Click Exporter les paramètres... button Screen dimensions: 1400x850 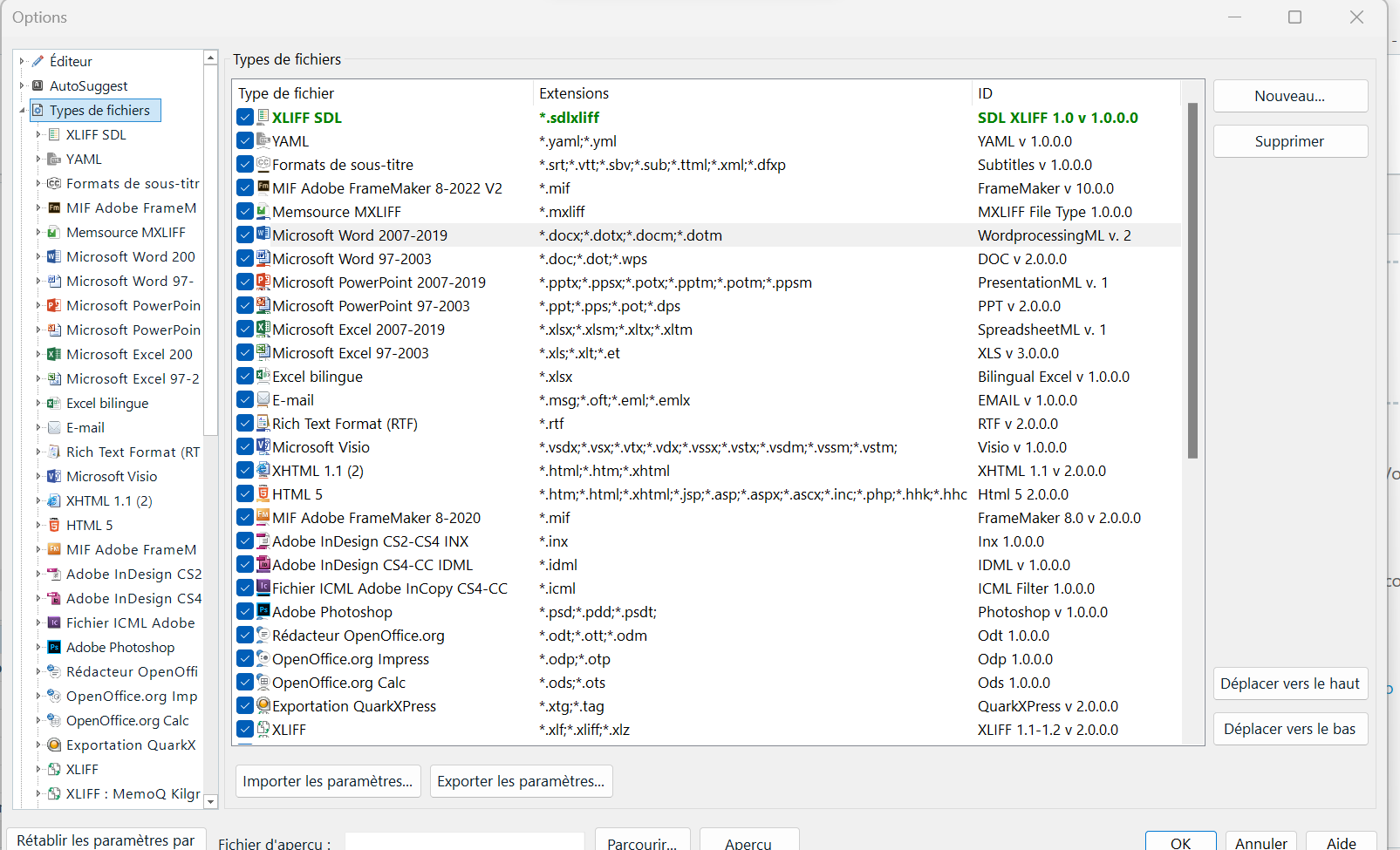[521, 781]
